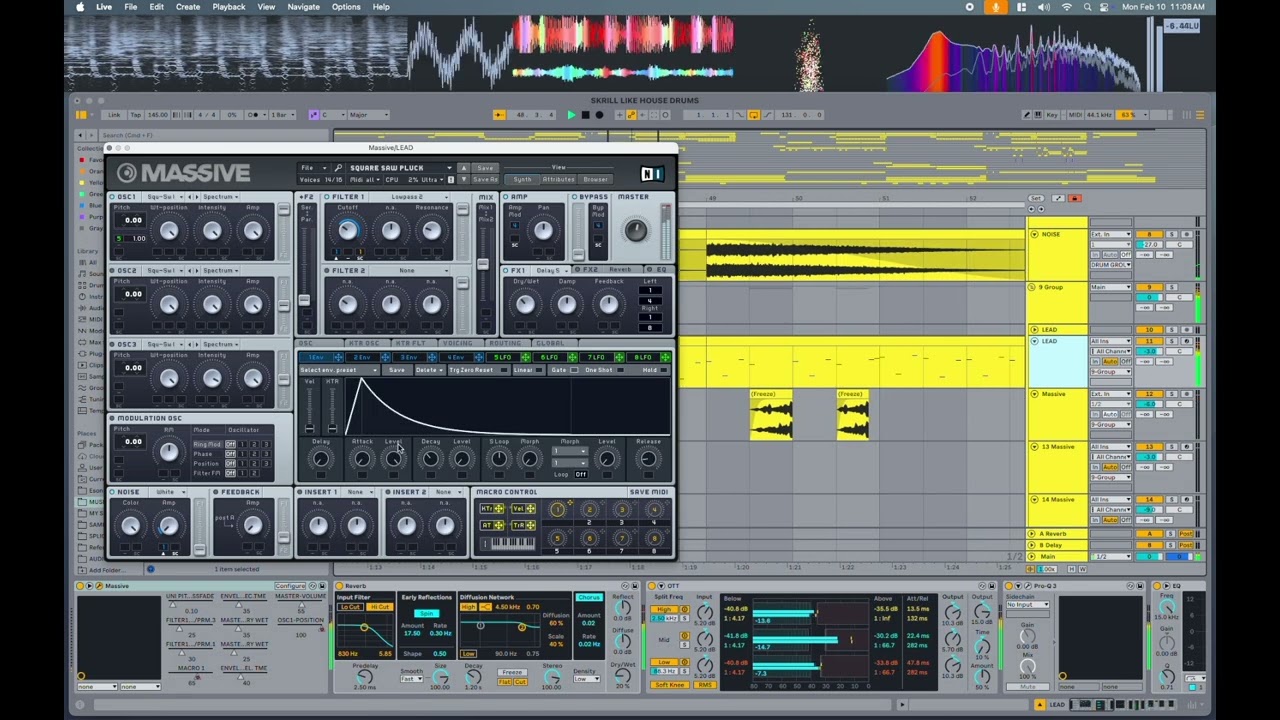Toggle the Bypass section indicator
The width and height of the screenshot is (1280, 720).
[x=575, y=197]
